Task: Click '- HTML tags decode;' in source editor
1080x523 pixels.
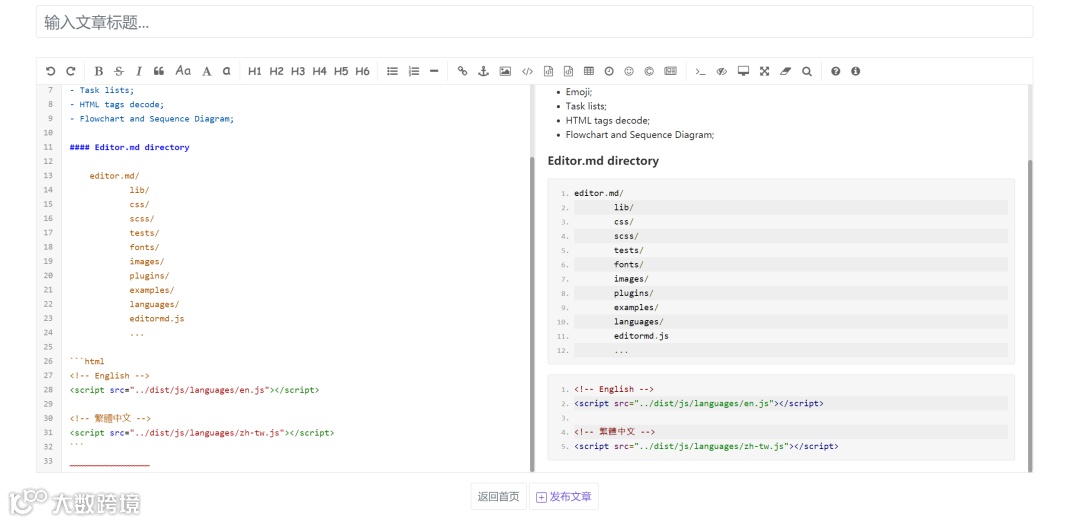Action: coord(117,105)
